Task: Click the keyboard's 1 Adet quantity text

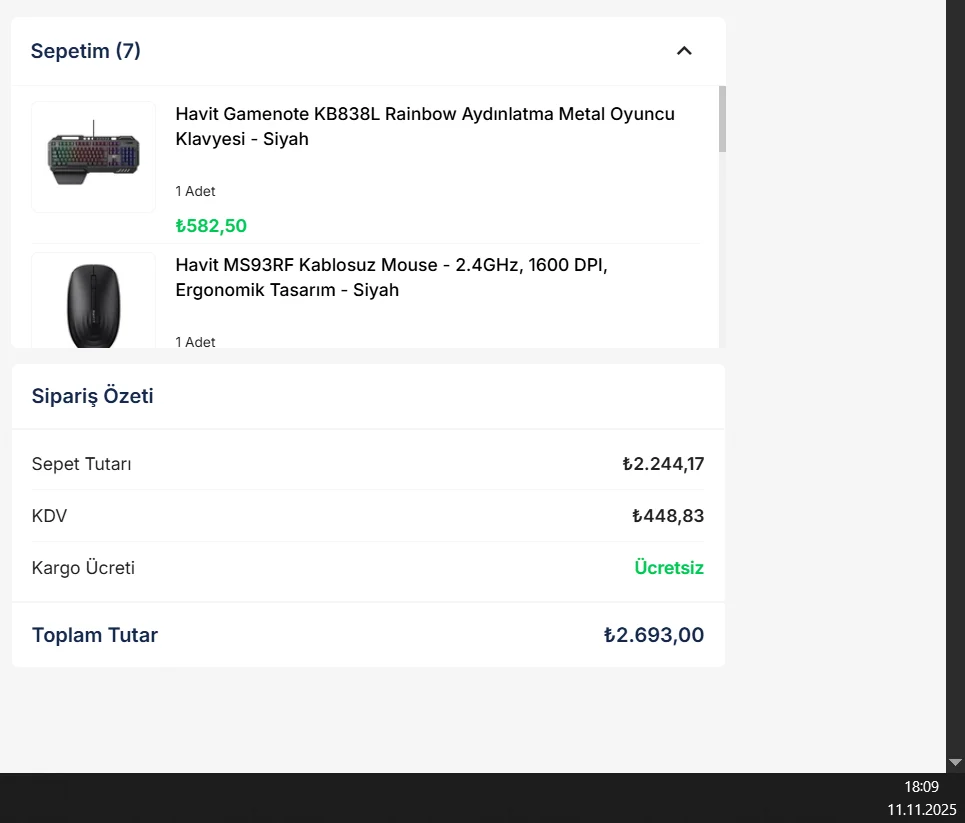Action: point(196,191)
